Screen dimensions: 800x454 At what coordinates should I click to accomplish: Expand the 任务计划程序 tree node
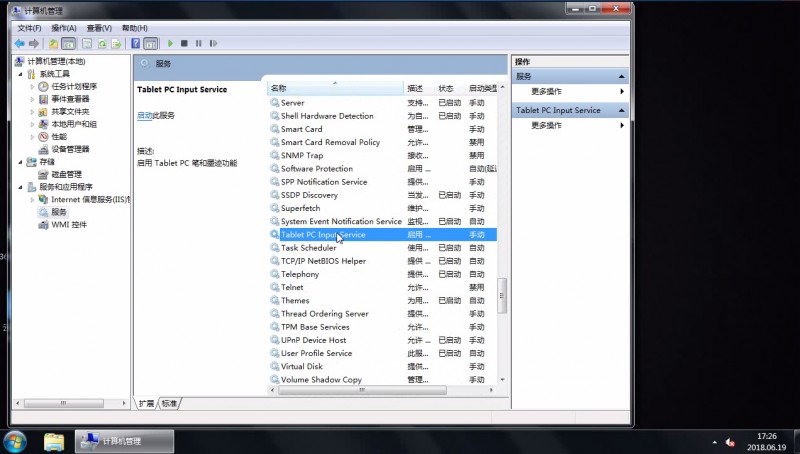[x=32, y=87]
